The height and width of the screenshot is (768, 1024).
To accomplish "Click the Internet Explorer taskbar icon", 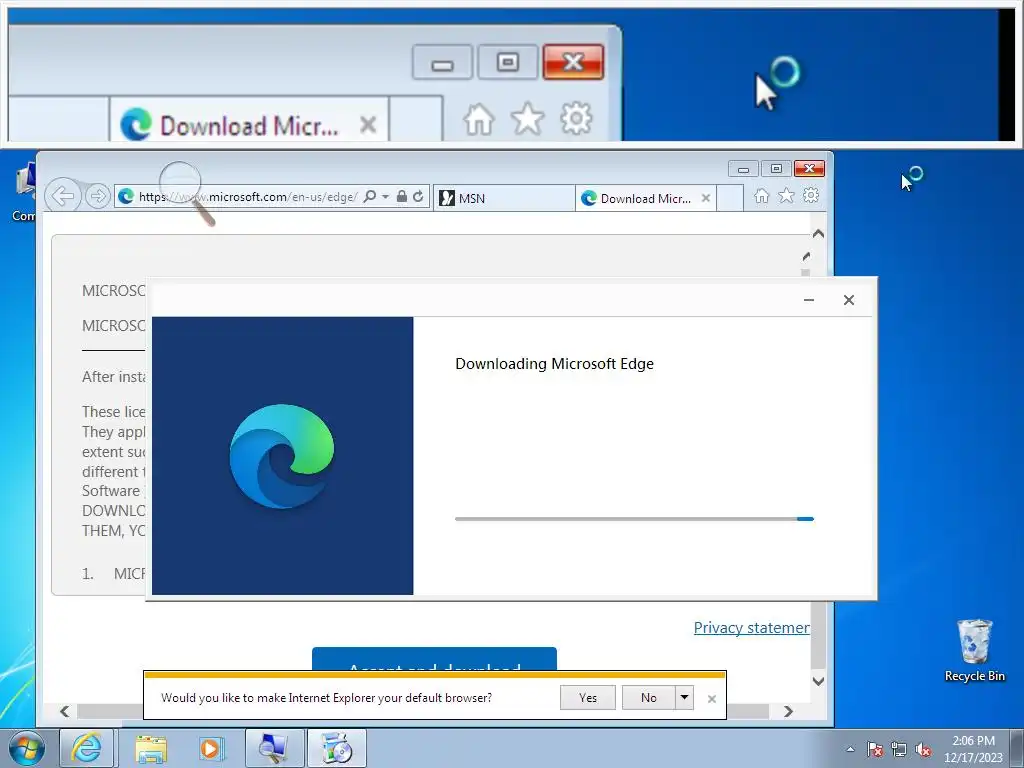I will pyautogui.click(x=87, y=748).
